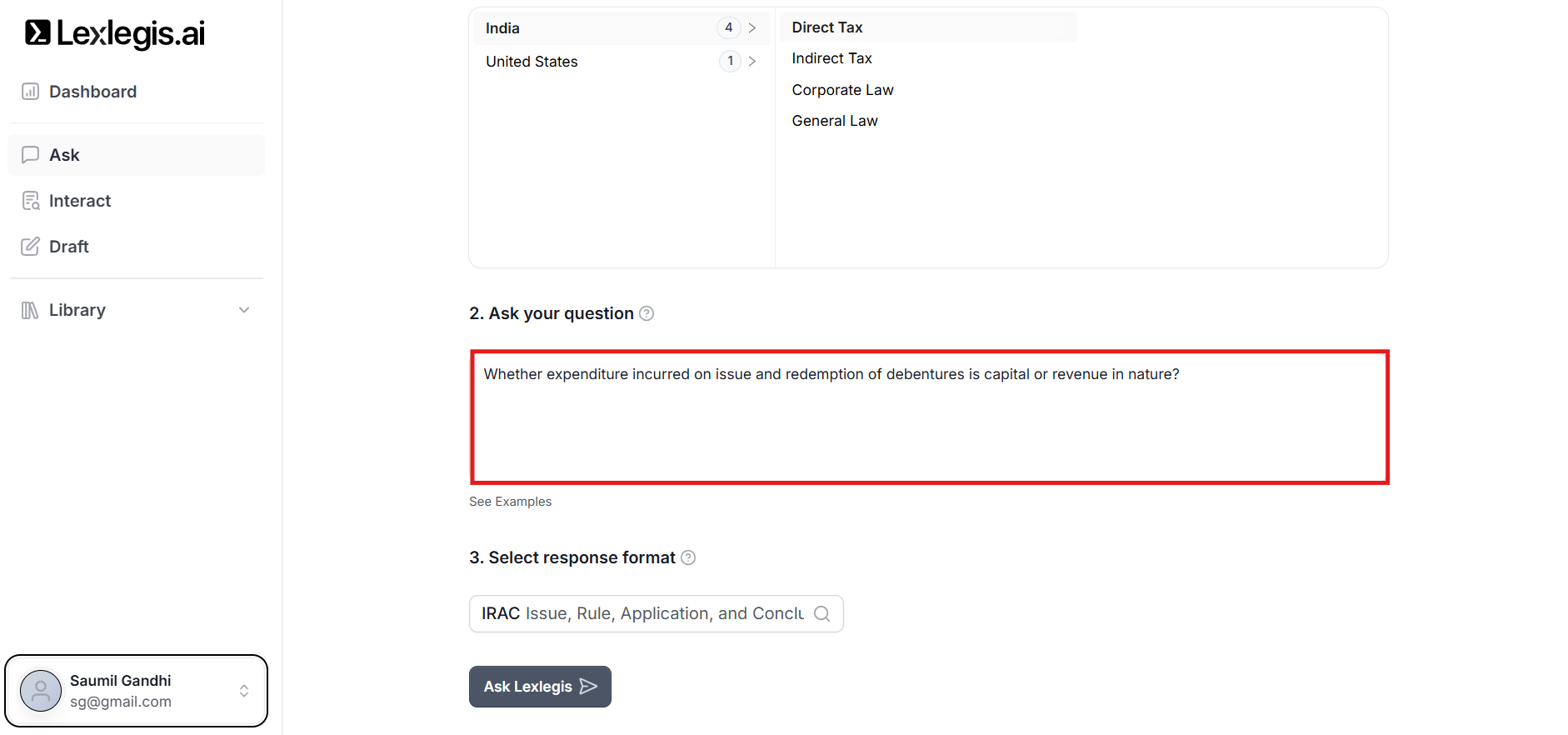Open the Saumil Gandhi account switcher
1568x735 pixels.
point(244,691)
